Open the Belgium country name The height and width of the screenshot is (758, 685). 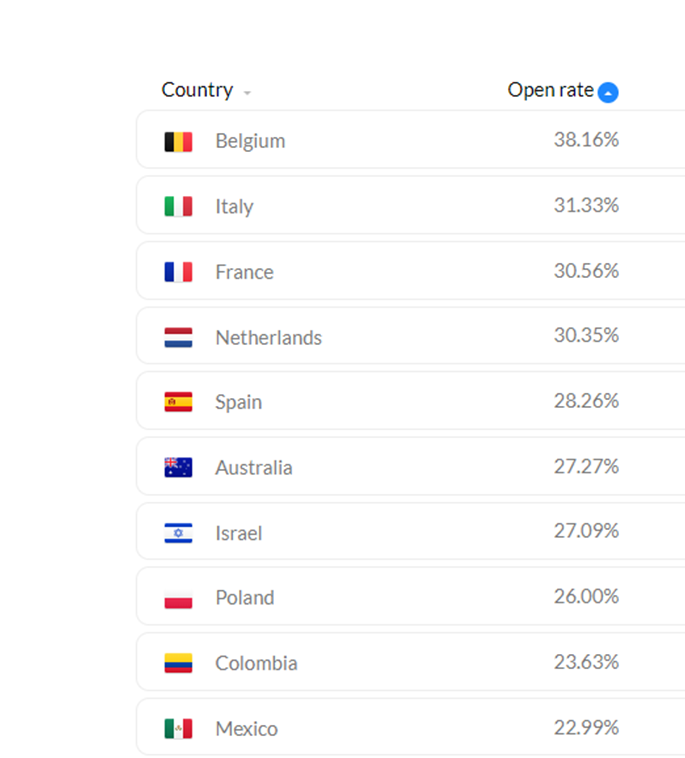tap(250, 142)
